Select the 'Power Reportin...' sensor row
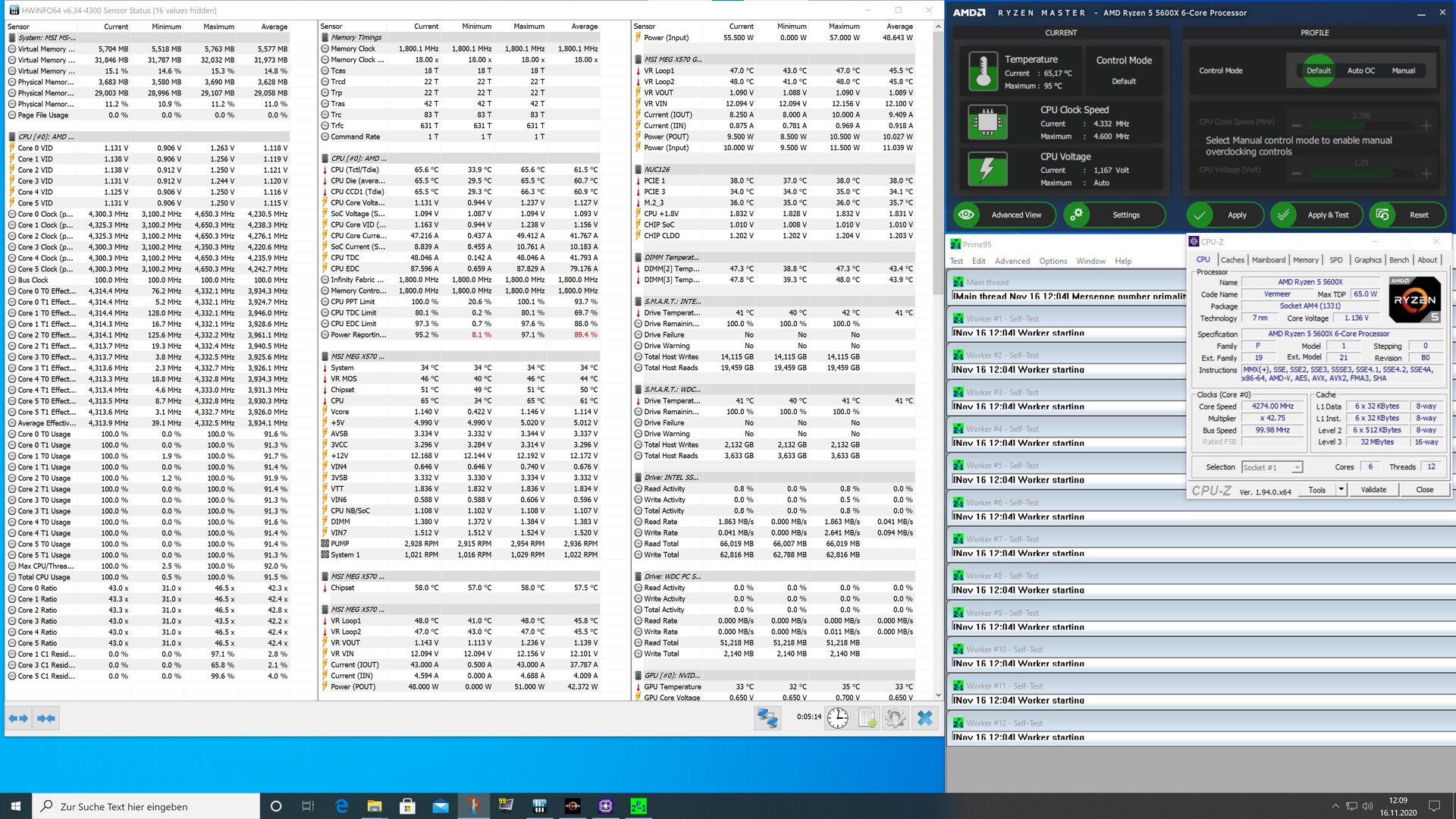 click(x=460, y=334)
